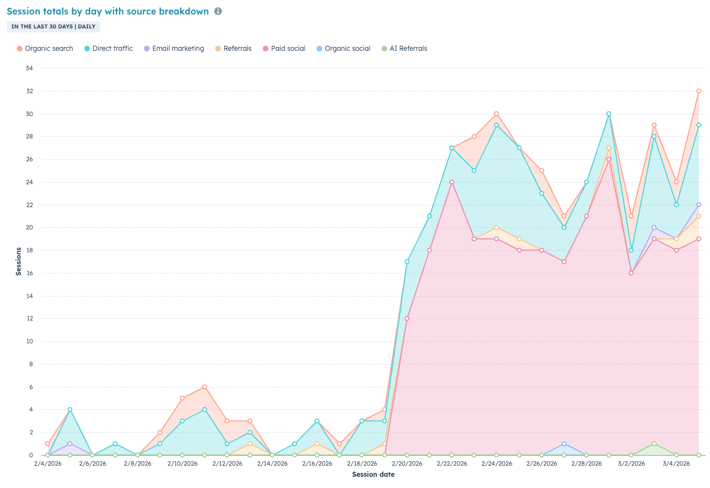The height and width of the screenshot is (488, 710).
Task: Click the Direct traffic legend dot
Action: 88,48
